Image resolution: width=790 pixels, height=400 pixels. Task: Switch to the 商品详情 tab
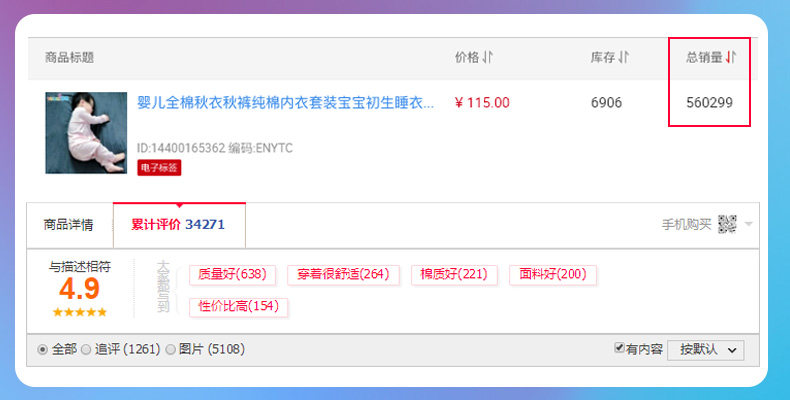[x=69, y=225]
